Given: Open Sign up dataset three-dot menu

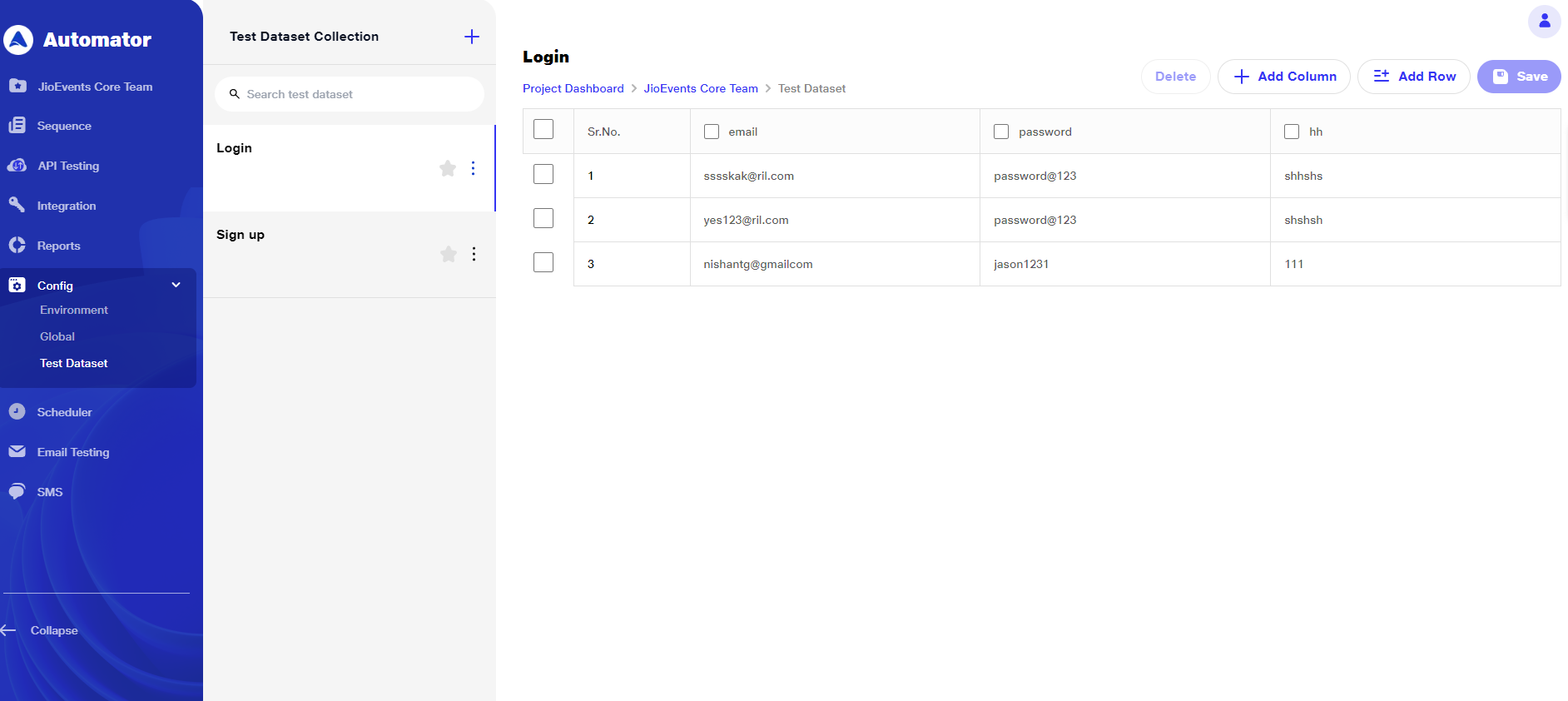Looking at the screenshot, I should coord(474,254).
